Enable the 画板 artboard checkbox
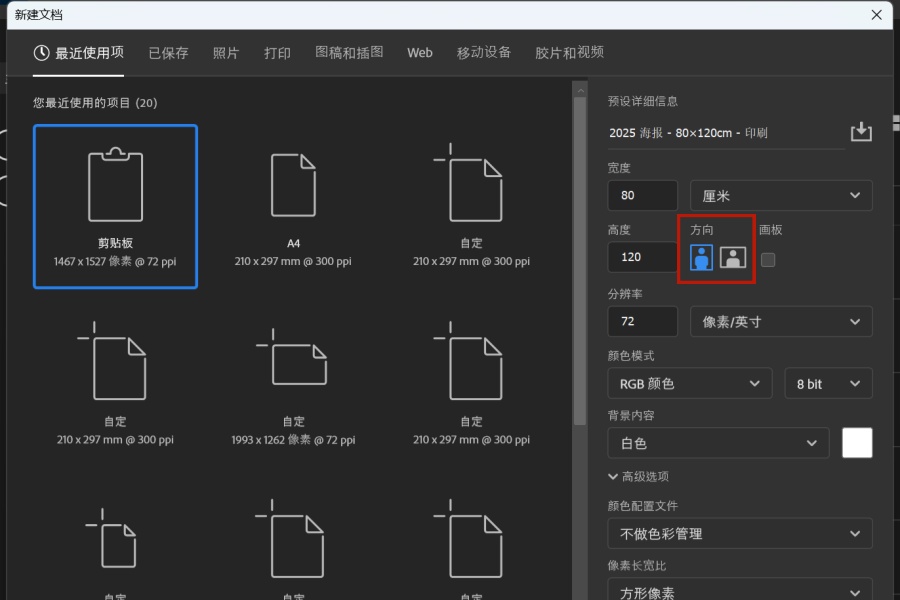This screenshot has height=600, width=900. click(767, 260)
